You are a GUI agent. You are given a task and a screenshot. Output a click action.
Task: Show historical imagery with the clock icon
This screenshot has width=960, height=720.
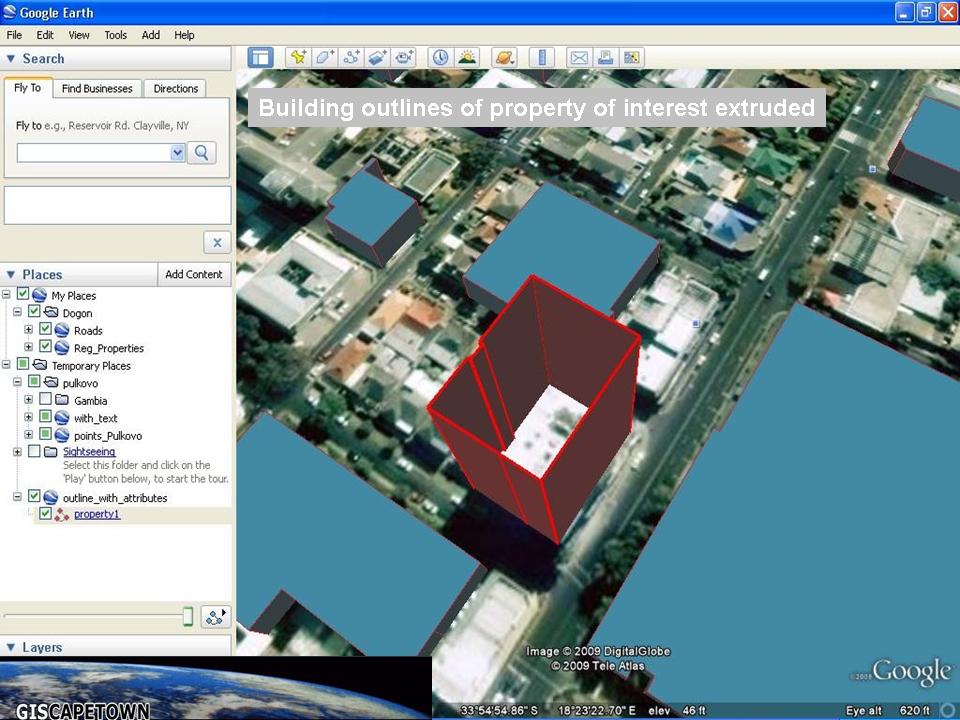(x=440, y=58)
